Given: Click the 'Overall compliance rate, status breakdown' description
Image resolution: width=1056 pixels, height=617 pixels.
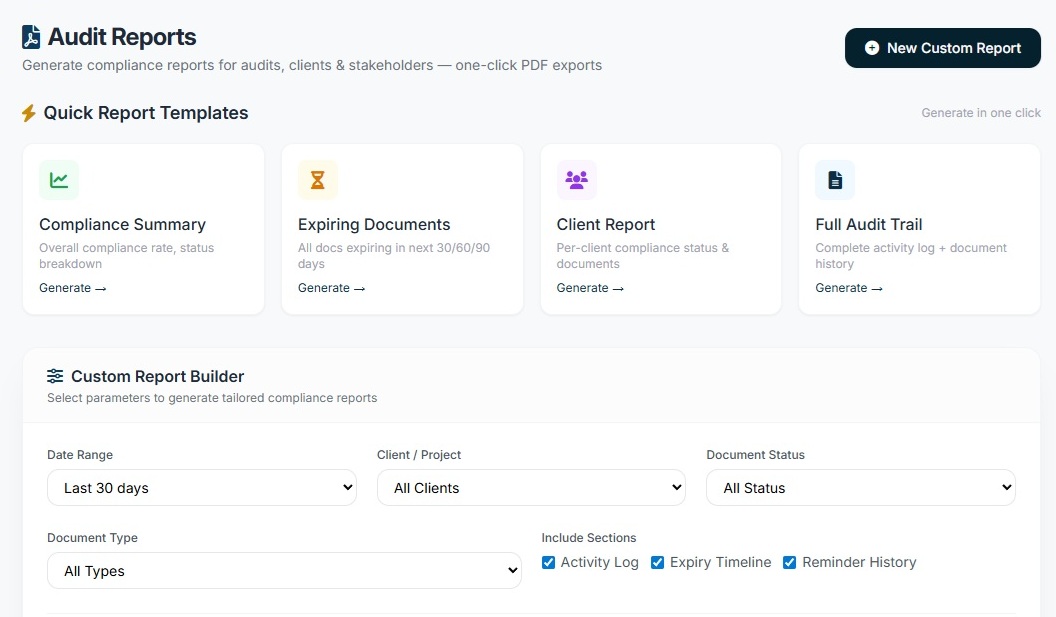Looking at the screenshot, I should (x=127, y=256).
